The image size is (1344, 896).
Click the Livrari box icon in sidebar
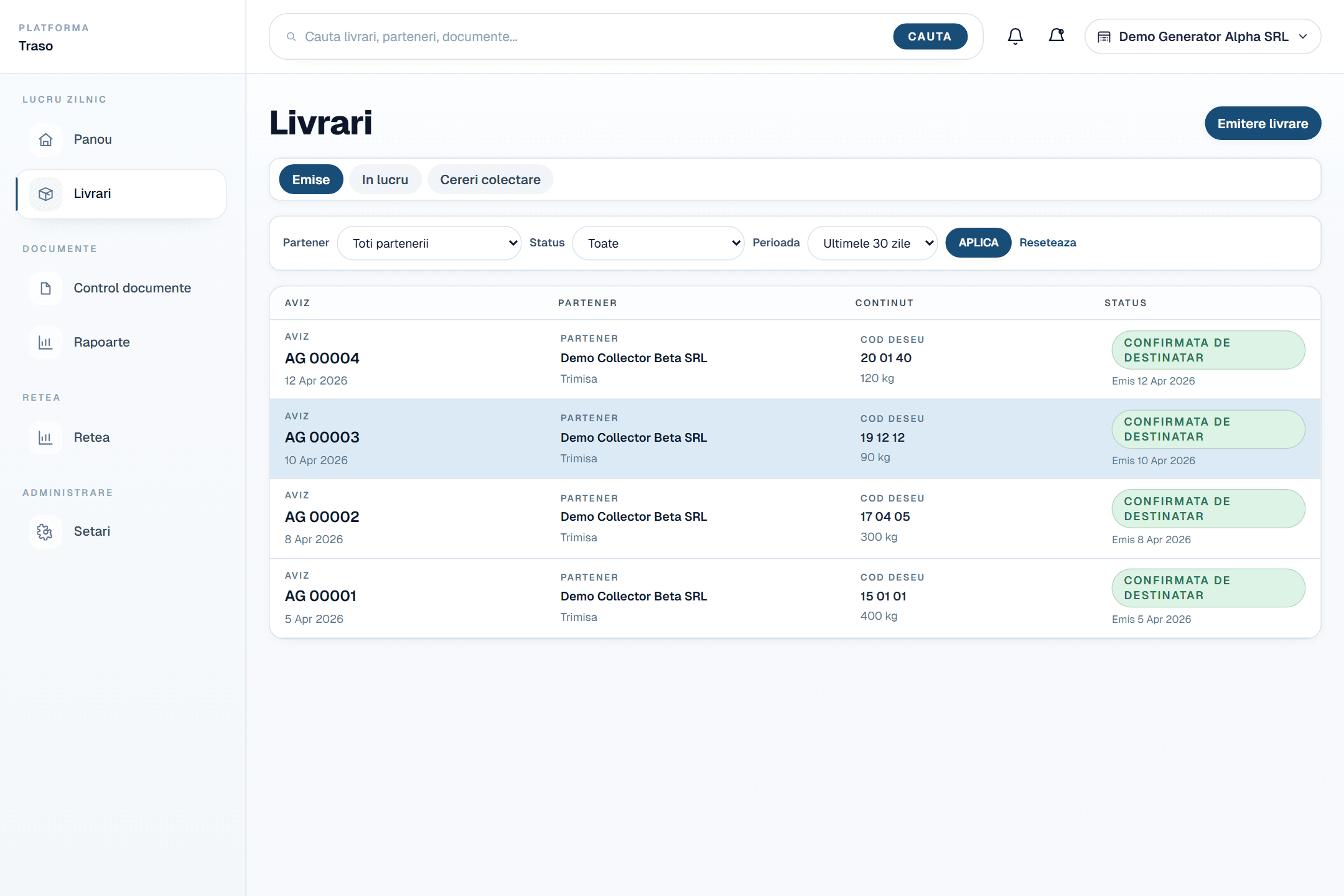(45, 194)
